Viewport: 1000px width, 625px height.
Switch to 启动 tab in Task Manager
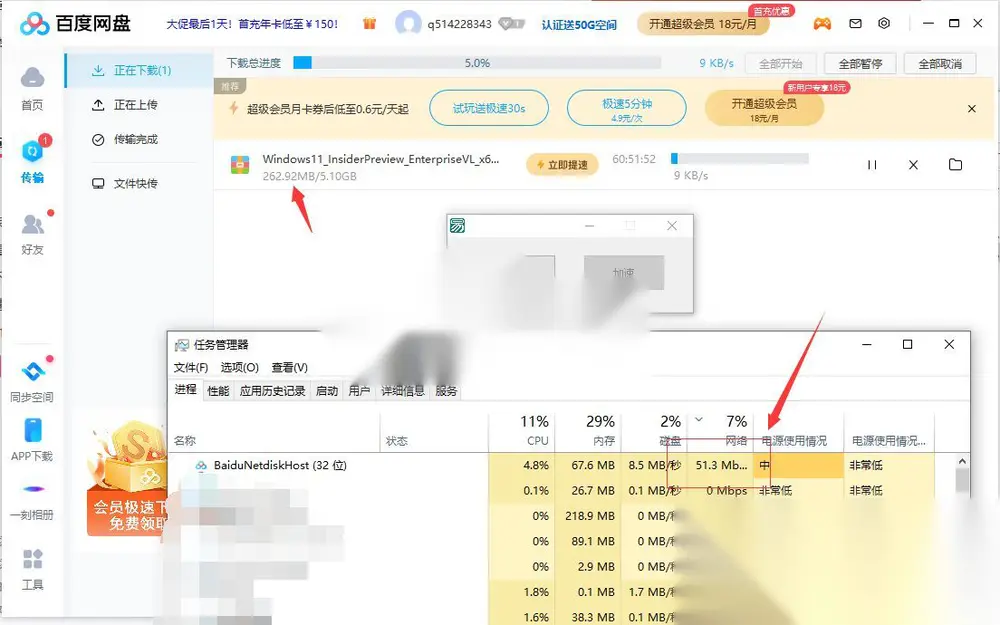(x=327, y=391)
